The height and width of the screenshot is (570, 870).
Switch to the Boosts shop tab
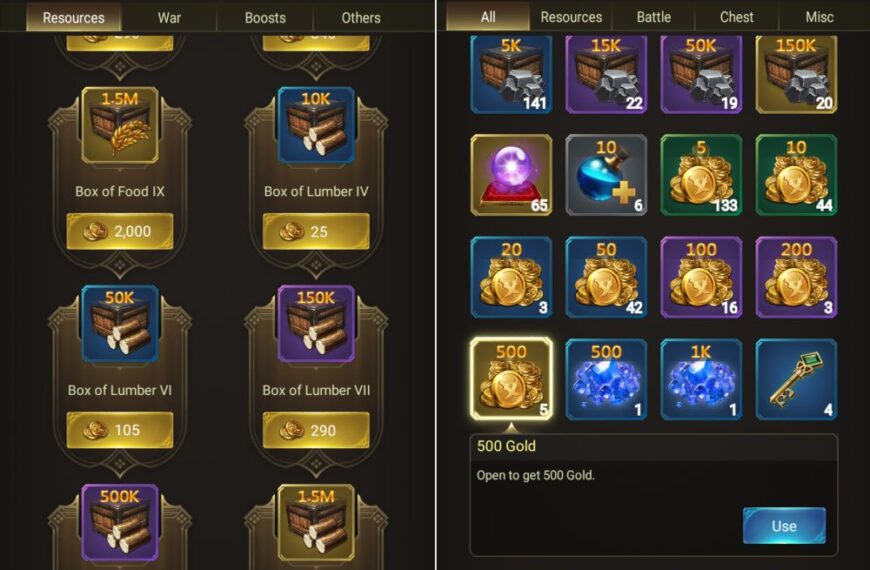coord(265,17)
